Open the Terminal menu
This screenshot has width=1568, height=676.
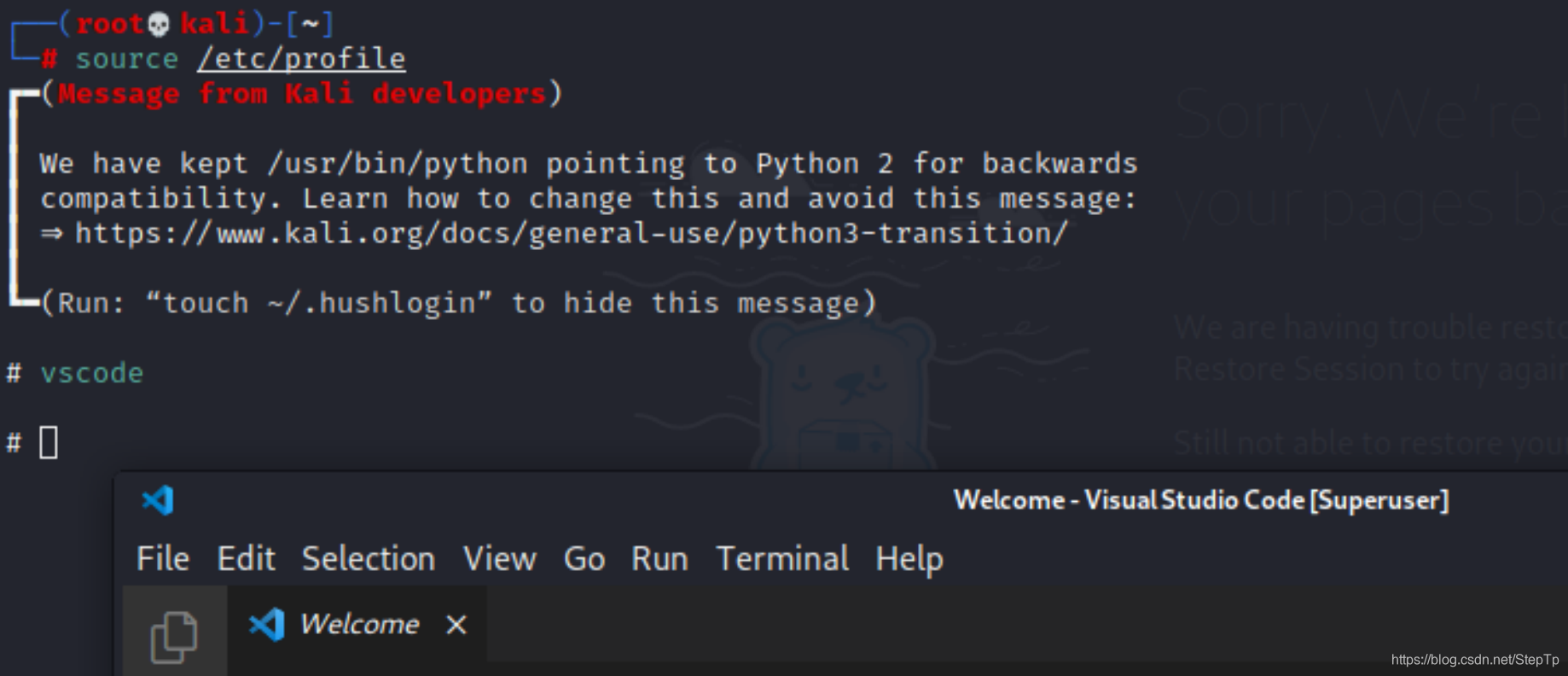[x=782, y=559]
